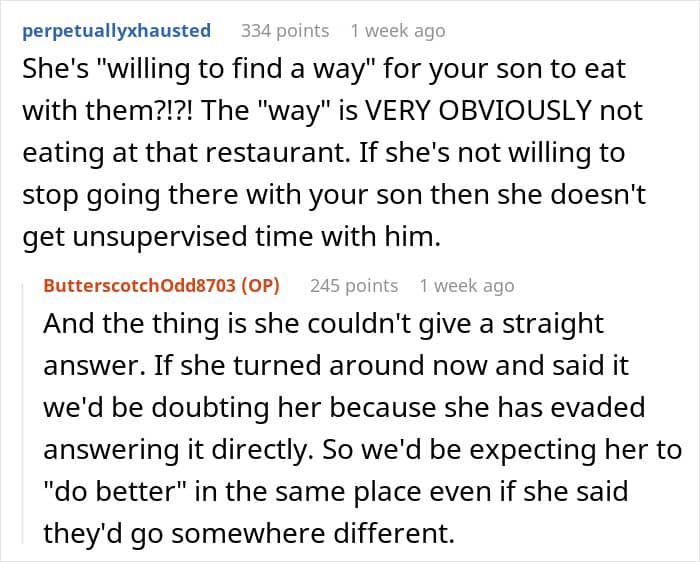This screenshot has height=562, width=700.
Task: Click the line starting "we'd be doubting her"
Action: point(344,408)
